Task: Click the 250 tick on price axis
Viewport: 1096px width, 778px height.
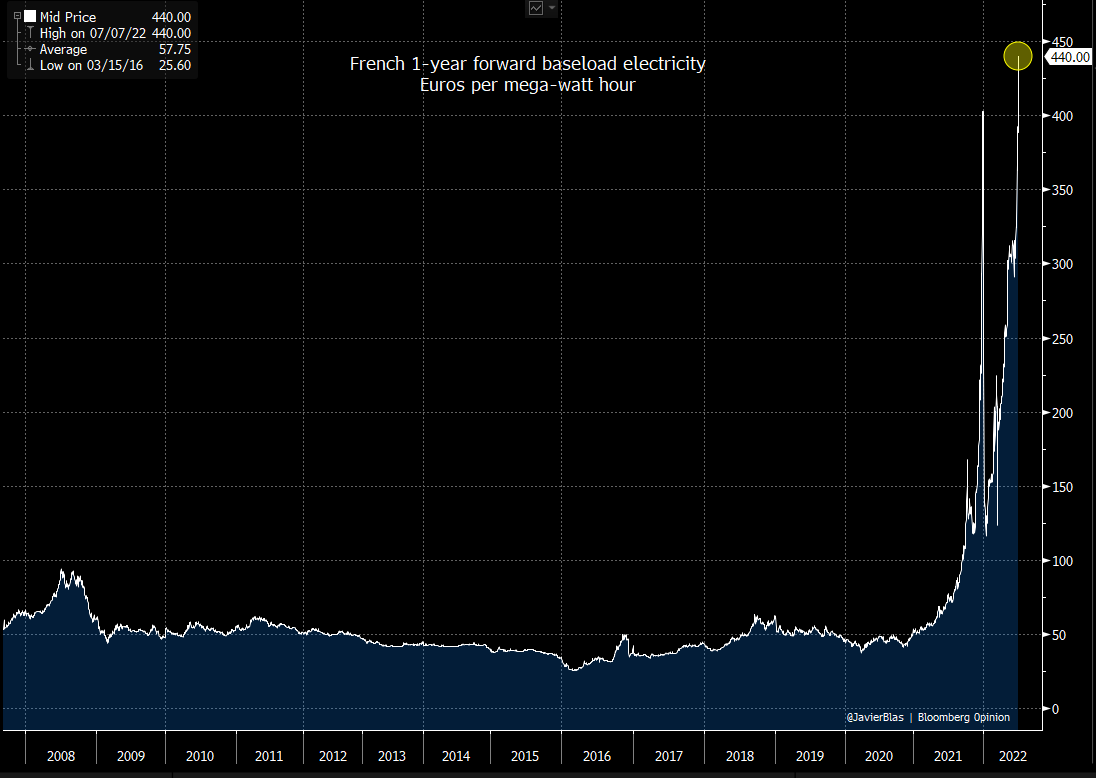Action: click(x=1062, y=339)
